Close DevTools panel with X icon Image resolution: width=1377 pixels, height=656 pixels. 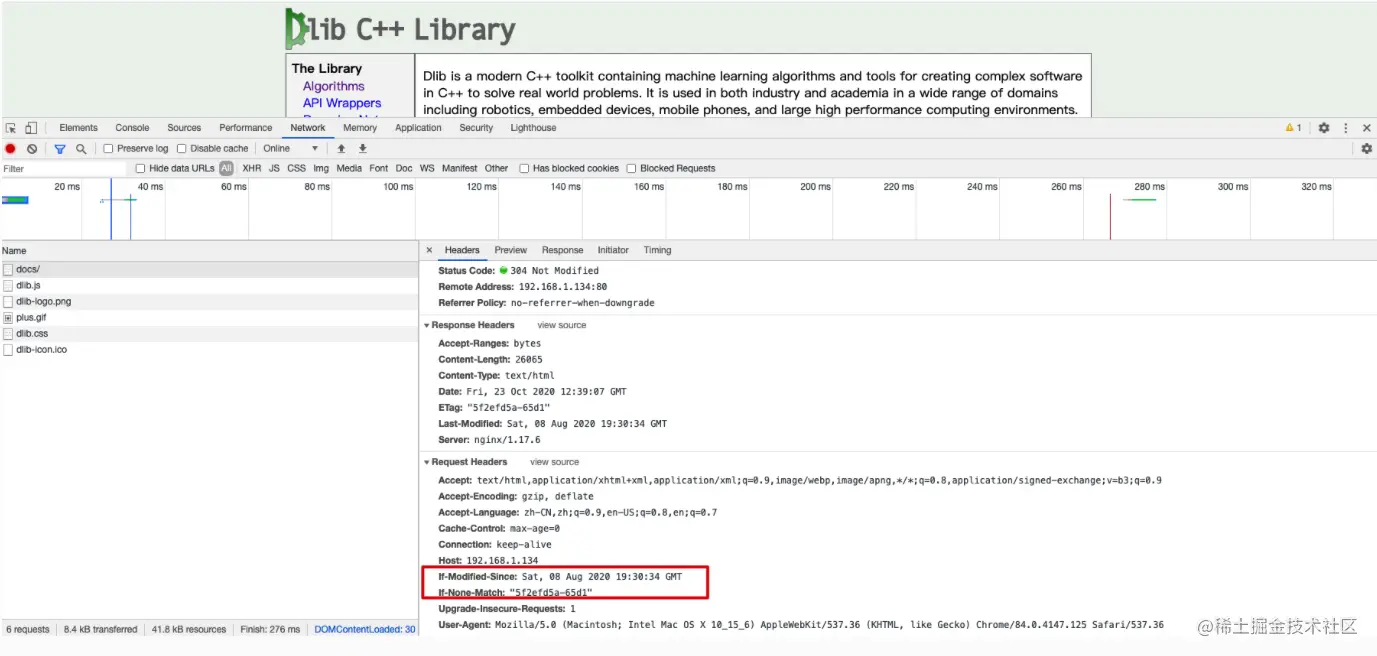(x=1365, y=128)
